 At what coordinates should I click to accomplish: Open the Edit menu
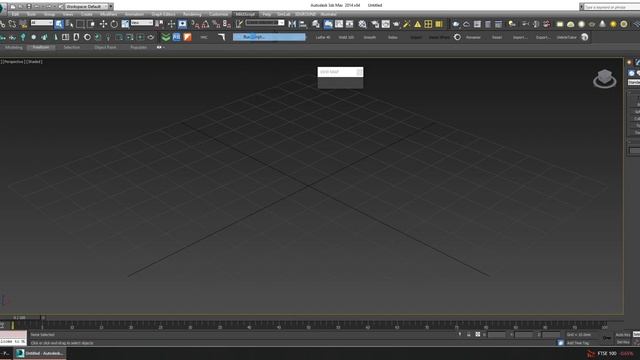click(15, 14)
